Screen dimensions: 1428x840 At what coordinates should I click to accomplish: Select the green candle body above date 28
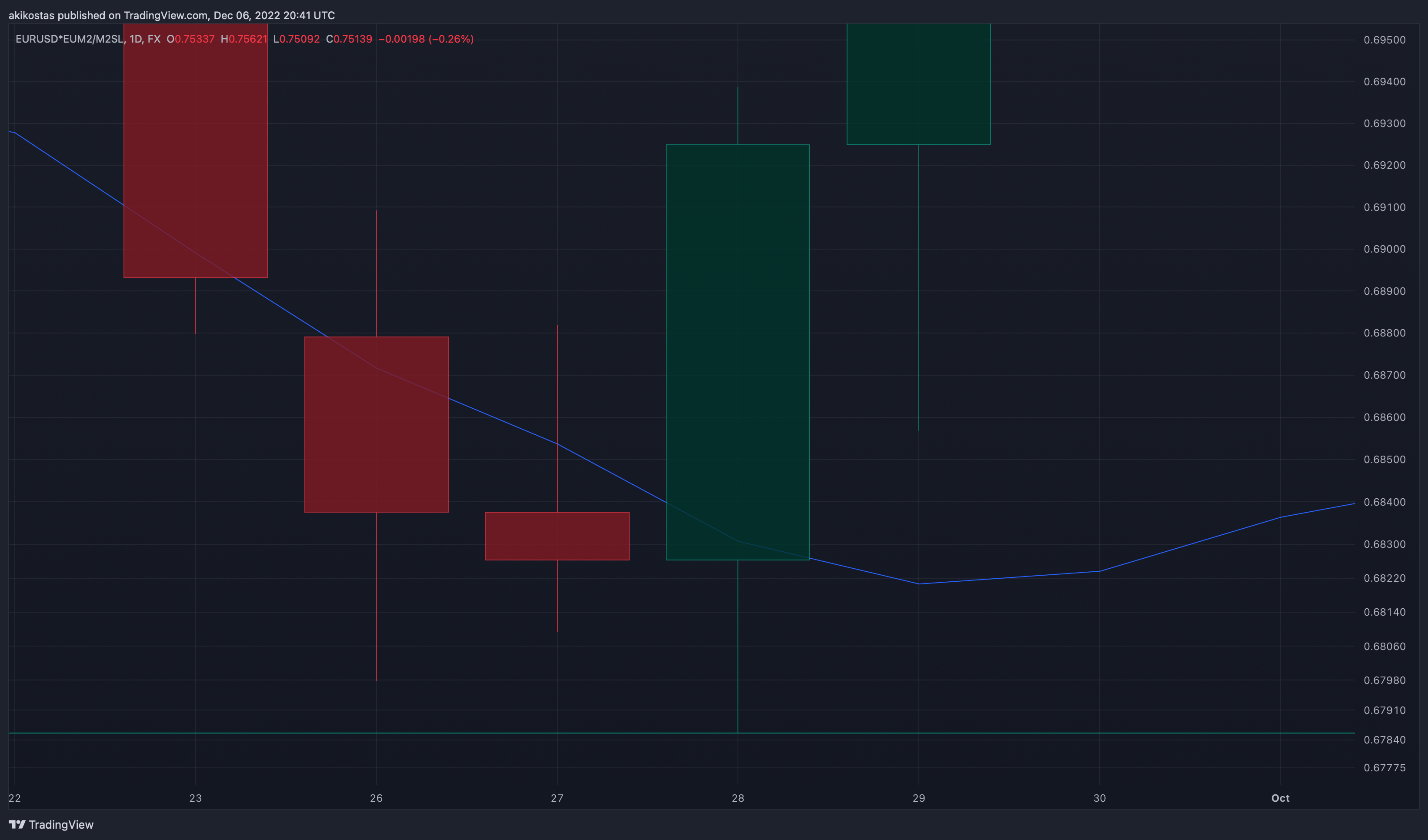click(x=738, y=352)
